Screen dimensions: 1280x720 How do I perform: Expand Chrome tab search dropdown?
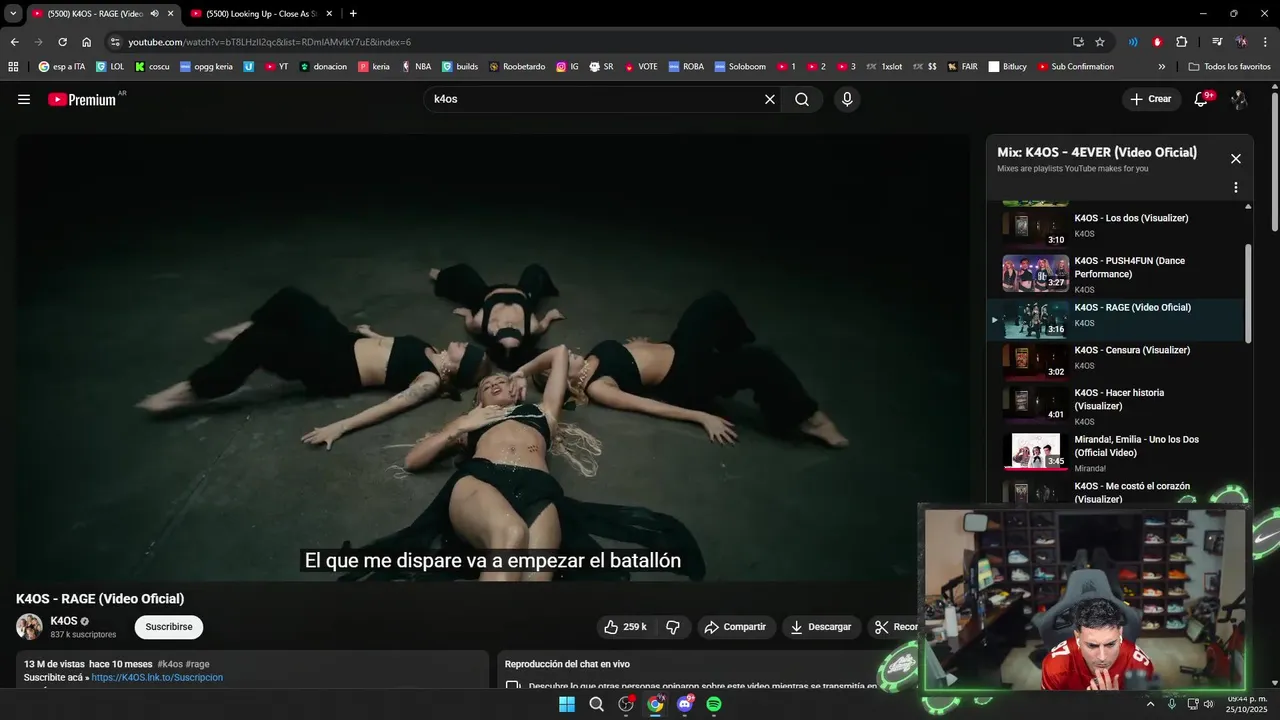pyautogui.click(x=13, y=13)
